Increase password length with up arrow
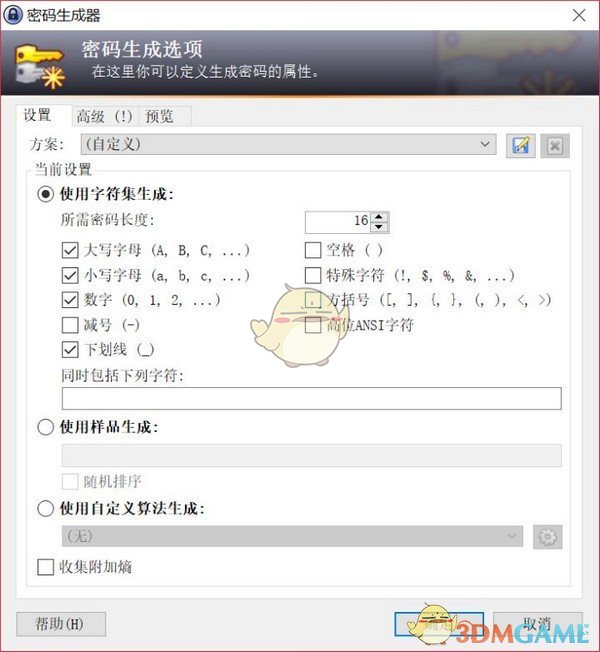Viewport: 600px width, 652px height. (x=379, y=217)
